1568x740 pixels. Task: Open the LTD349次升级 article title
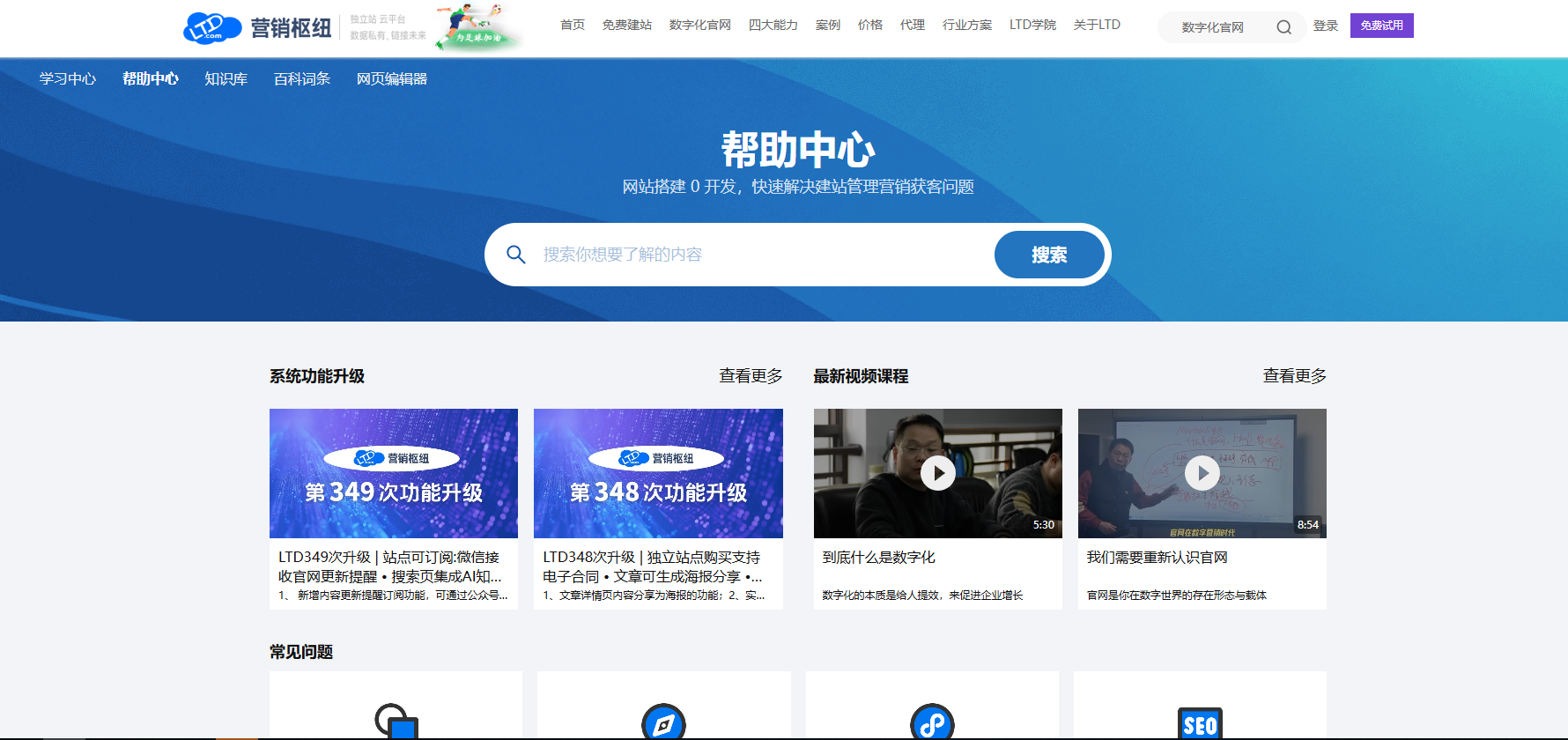coord(390,566)
